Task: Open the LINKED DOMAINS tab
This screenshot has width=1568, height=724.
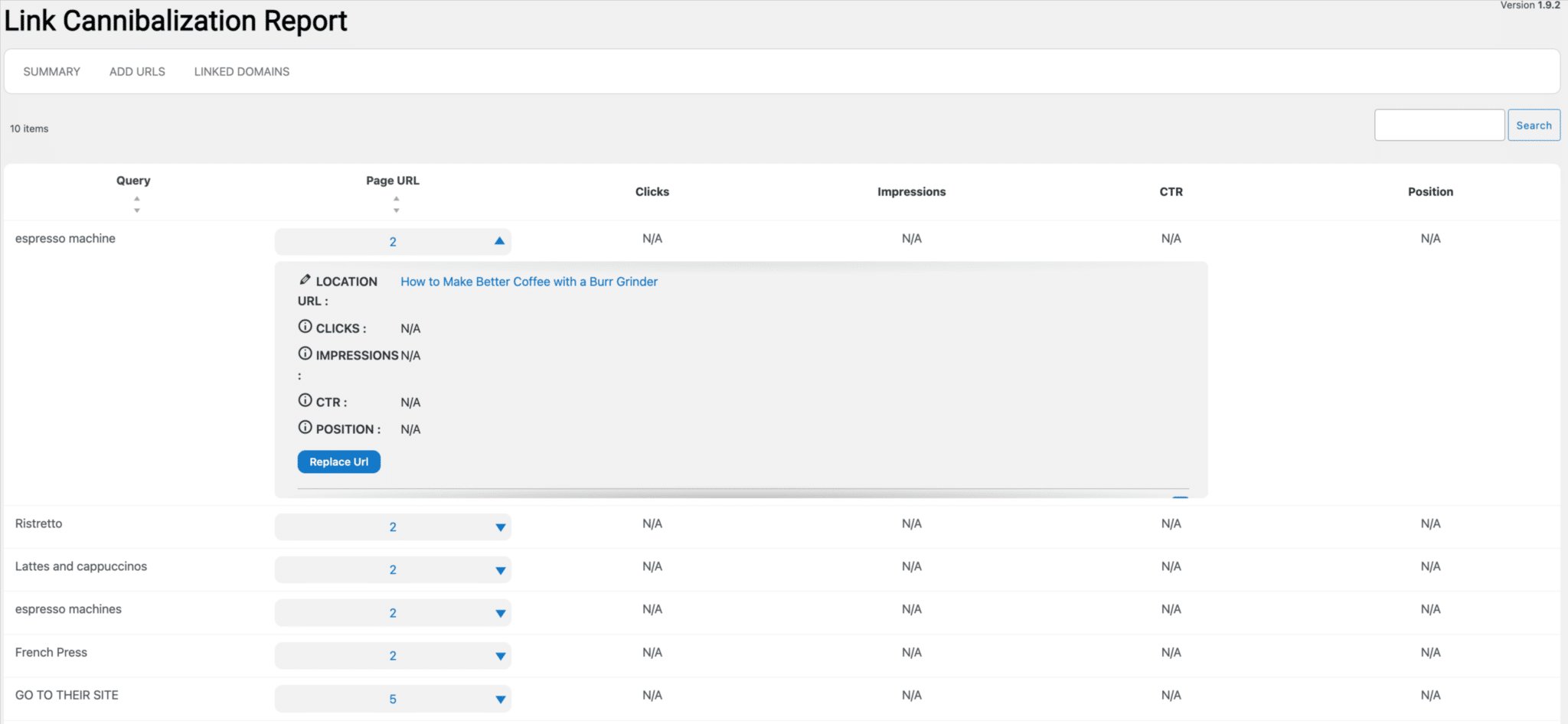Action: (241, 71)
